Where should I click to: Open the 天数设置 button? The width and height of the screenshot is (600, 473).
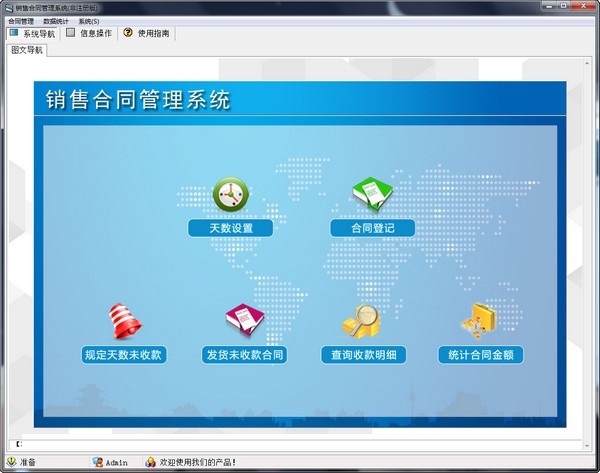pos(231,228)
